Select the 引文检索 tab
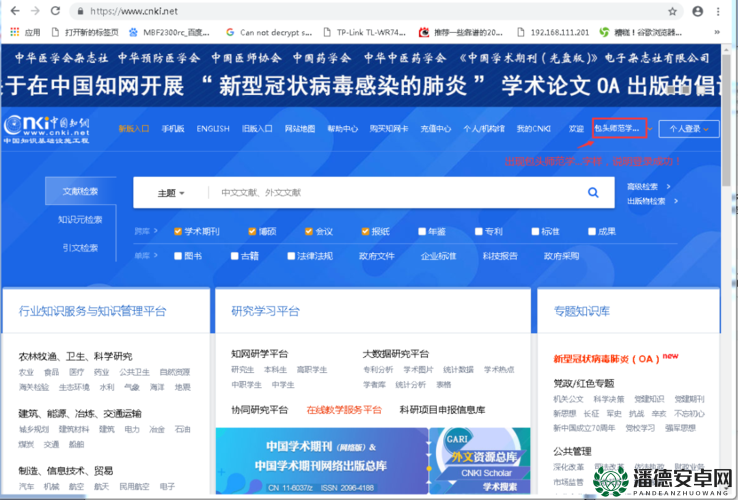 [x=80, y=248]
